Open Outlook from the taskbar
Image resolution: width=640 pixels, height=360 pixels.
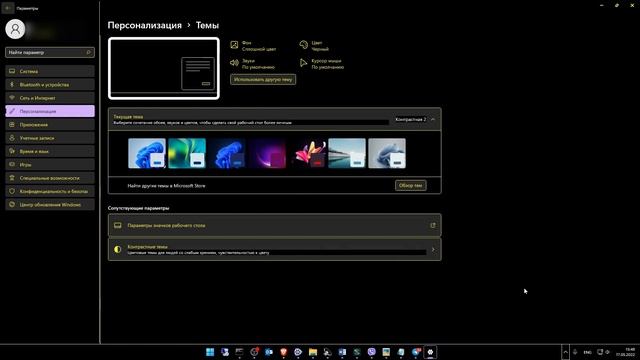[269, 352]
